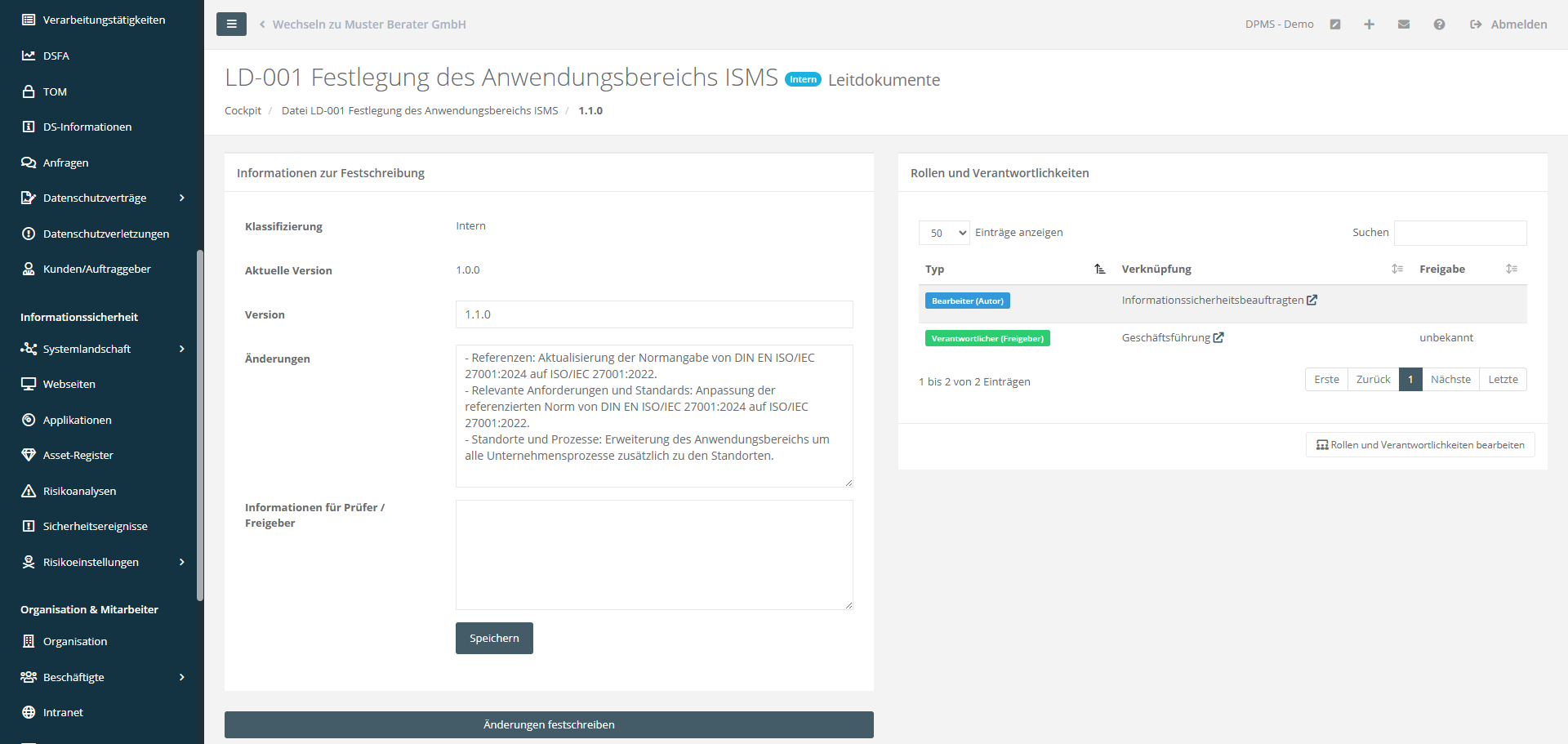The width and height of the screenshot is (1568, 744).
Task: Click the Applikationen sidebar icon
Action: click(x=29, y=420)
